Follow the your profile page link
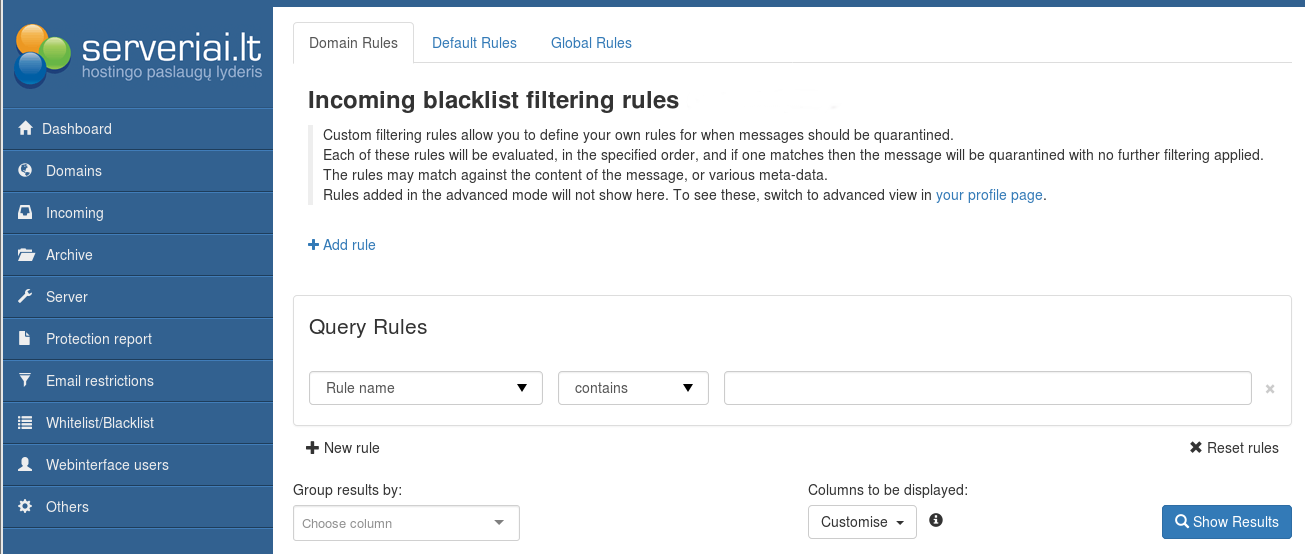Viewport: 1305px width, 554px height. 989,195
